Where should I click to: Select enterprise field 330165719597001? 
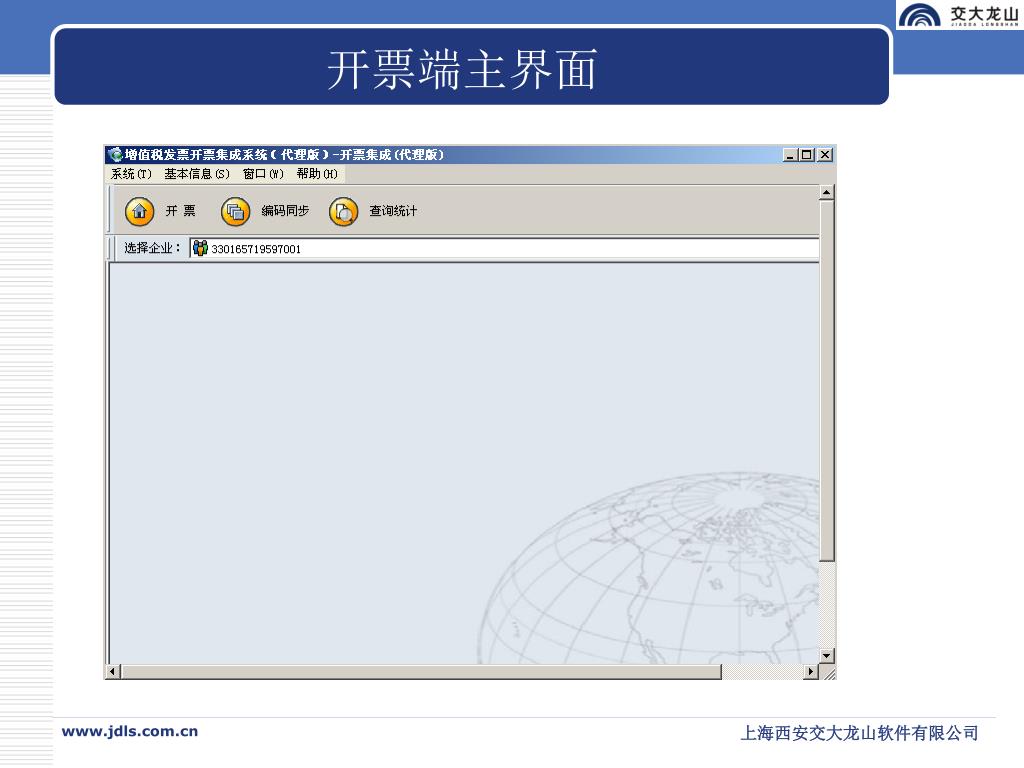click(504, 249)
